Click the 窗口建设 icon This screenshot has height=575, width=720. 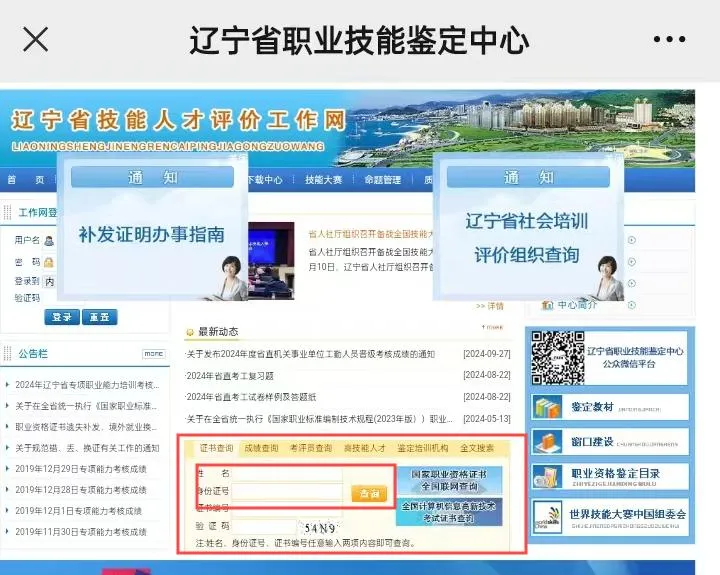coord(546,442)
